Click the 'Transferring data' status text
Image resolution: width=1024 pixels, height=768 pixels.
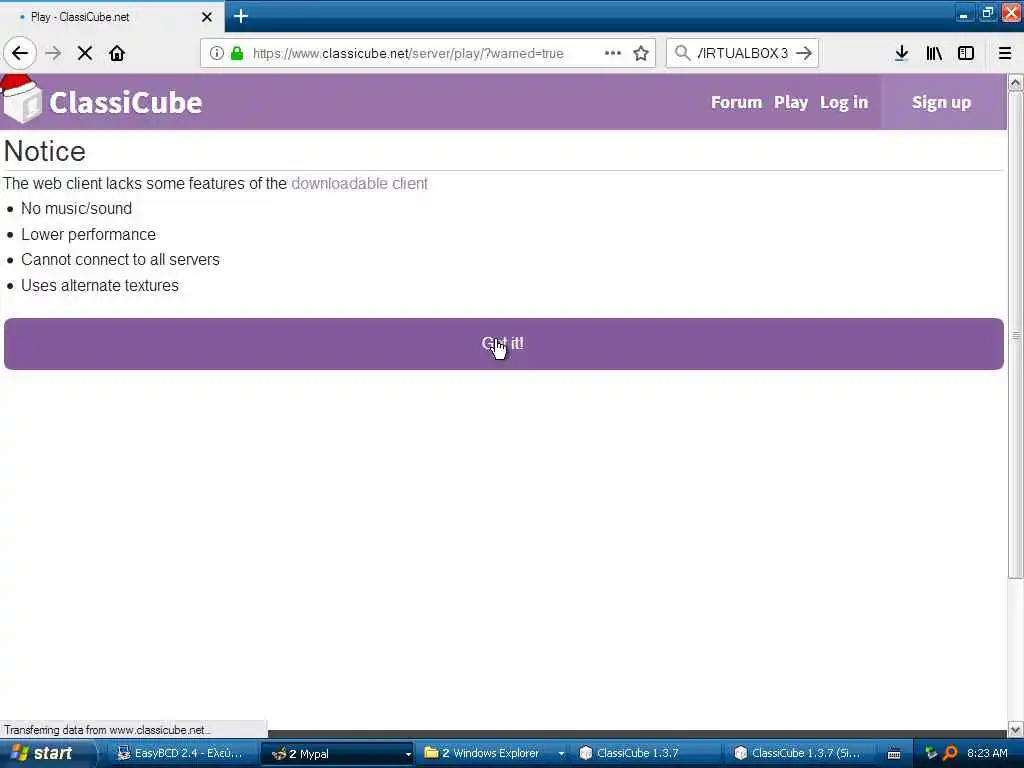[x=106, y=729]
